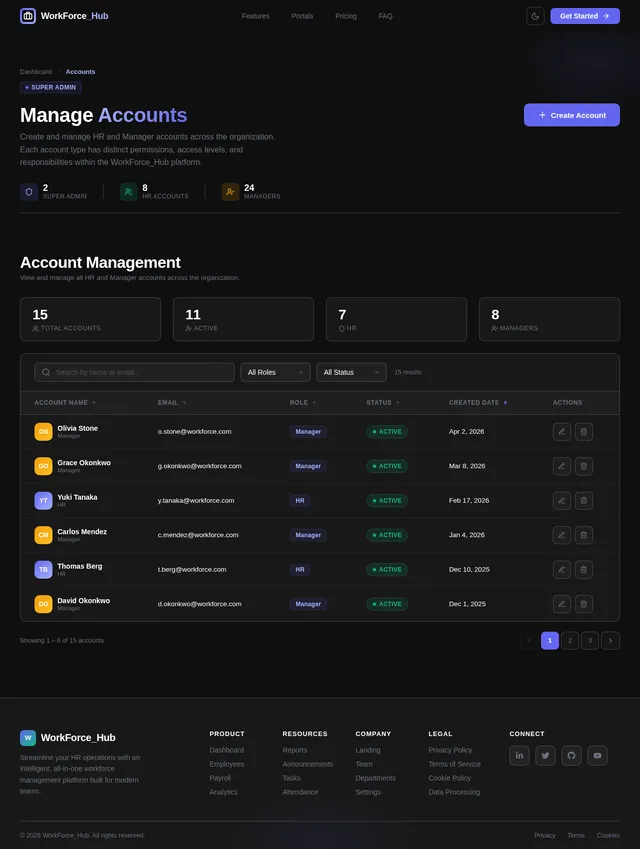Image resolution: width=640 pixels, height=849 pixels.
Task: Delete Thomas Berg's account
Action: 584,570
